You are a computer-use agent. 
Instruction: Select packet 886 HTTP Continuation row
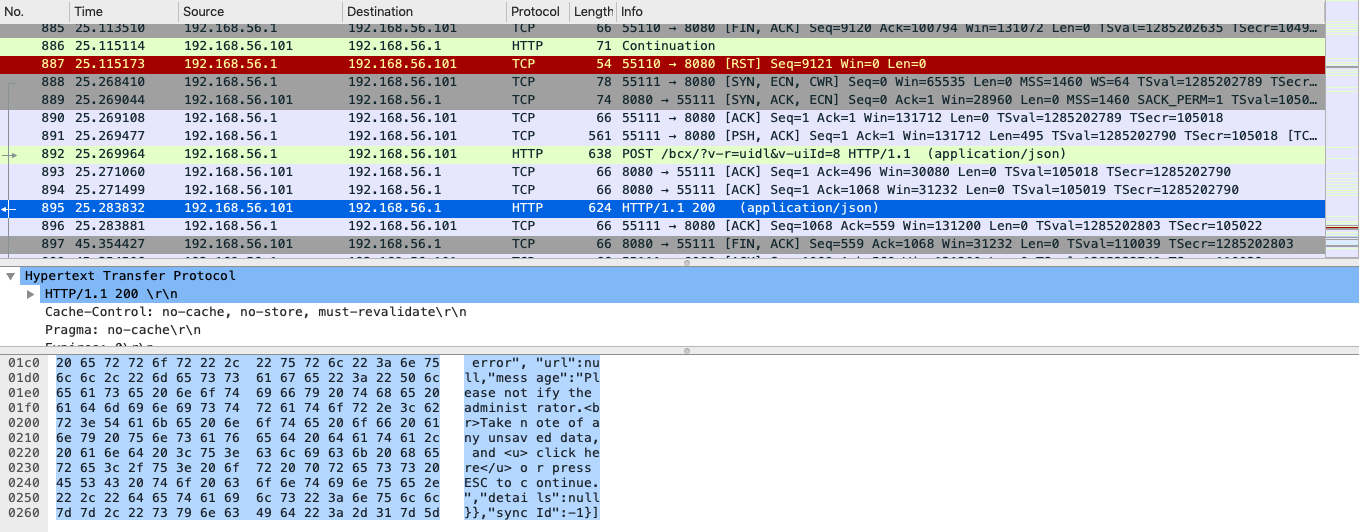[x=660, y=46]
